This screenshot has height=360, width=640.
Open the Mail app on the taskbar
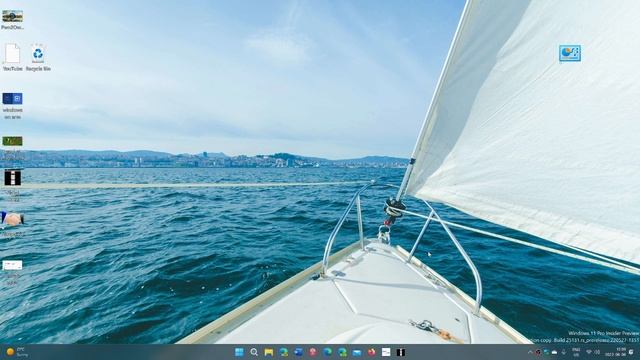[357, 352]
